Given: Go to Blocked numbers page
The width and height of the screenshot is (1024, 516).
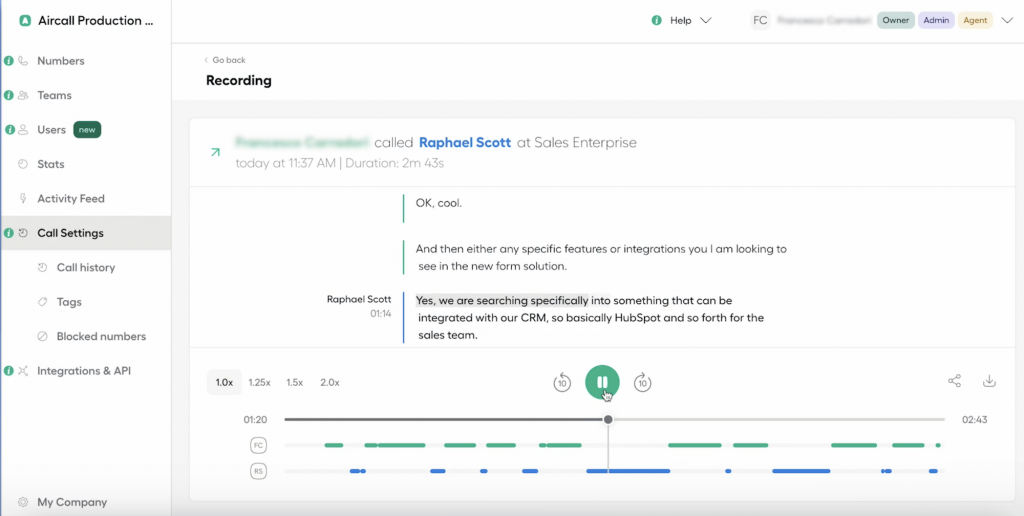Looking at the screenshot, I should (101, 337).
